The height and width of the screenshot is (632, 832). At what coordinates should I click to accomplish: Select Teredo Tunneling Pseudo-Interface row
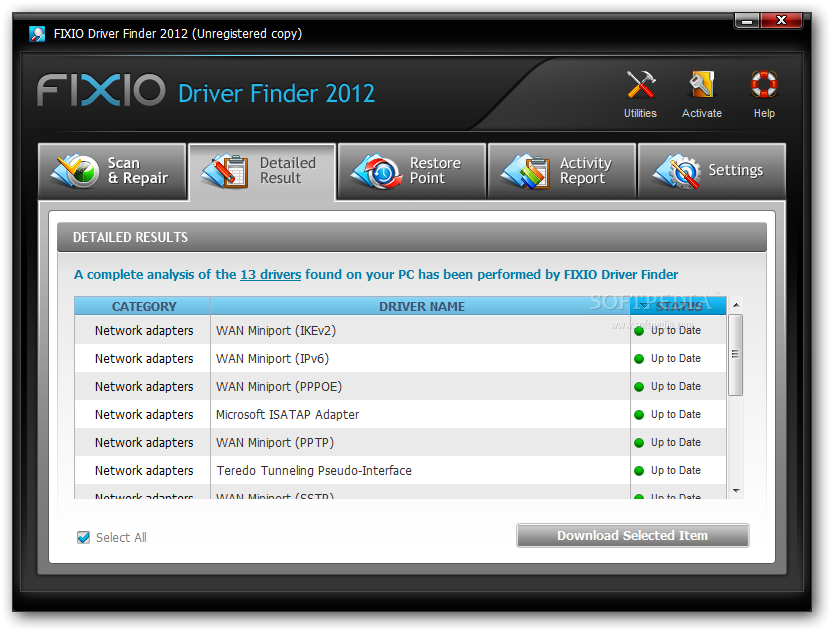[401, 470]
